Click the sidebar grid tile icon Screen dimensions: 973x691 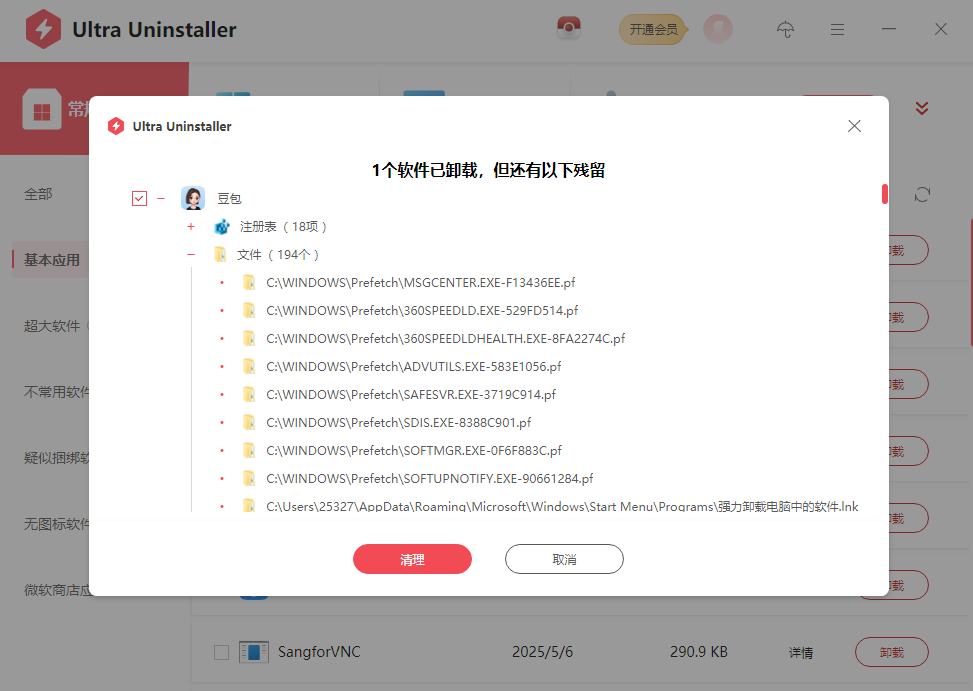42,109
